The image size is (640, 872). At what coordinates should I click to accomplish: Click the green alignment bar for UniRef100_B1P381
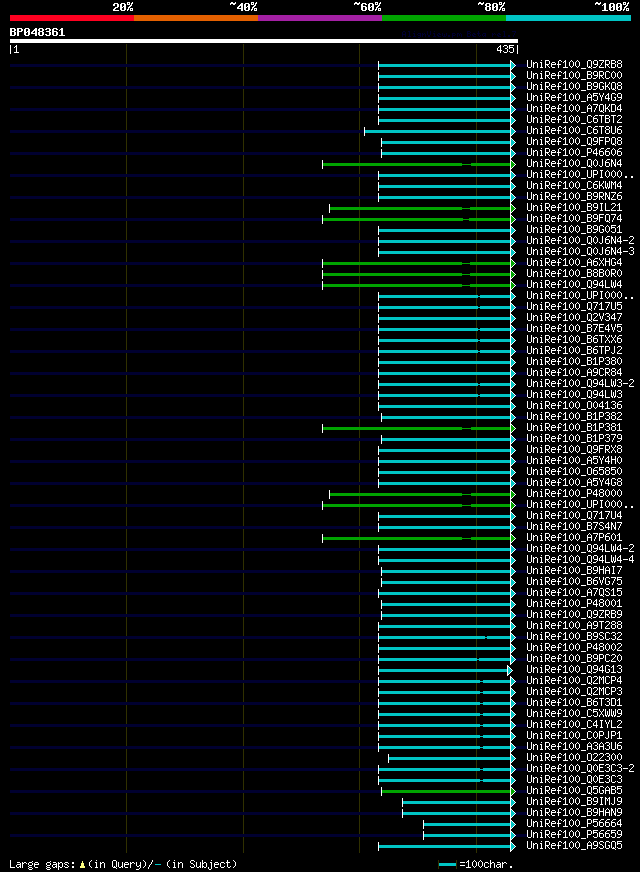click(x=417, y=429)
